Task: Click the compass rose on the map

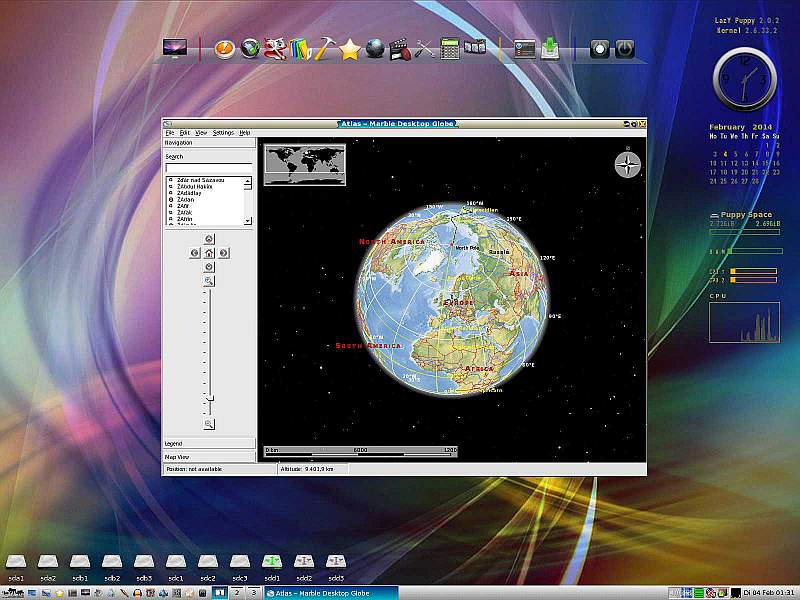Action: pyautogui.click(x=628, y=165)
